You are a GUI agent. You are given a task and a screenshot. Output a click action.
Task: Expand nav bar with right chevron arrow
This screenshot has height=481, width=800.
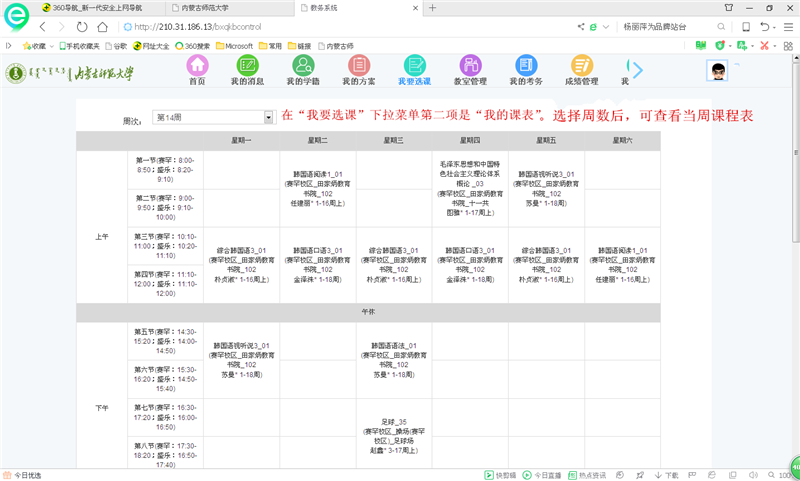(x=636, y=70)
